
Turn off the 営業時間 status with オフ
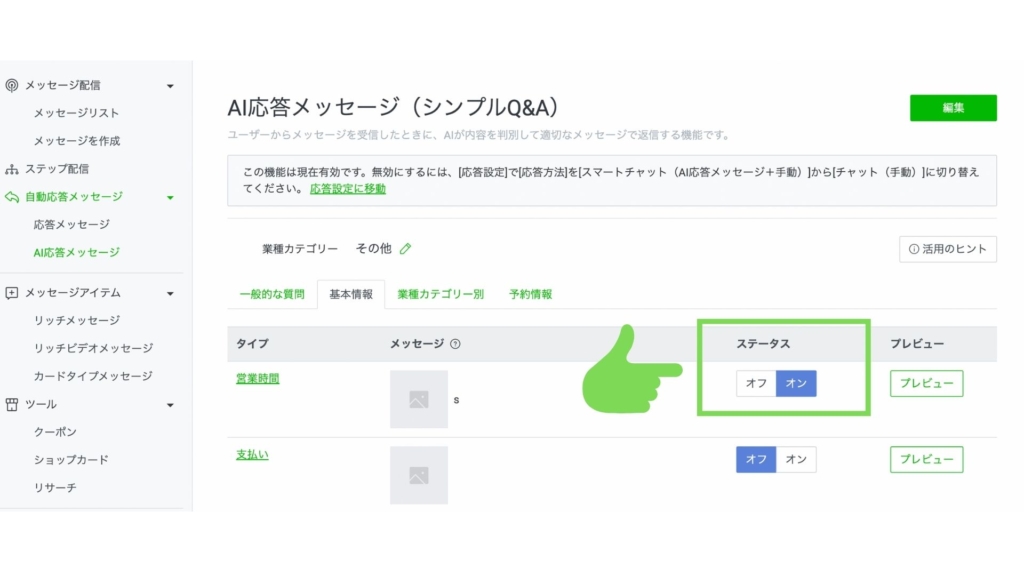coord(756,383)
